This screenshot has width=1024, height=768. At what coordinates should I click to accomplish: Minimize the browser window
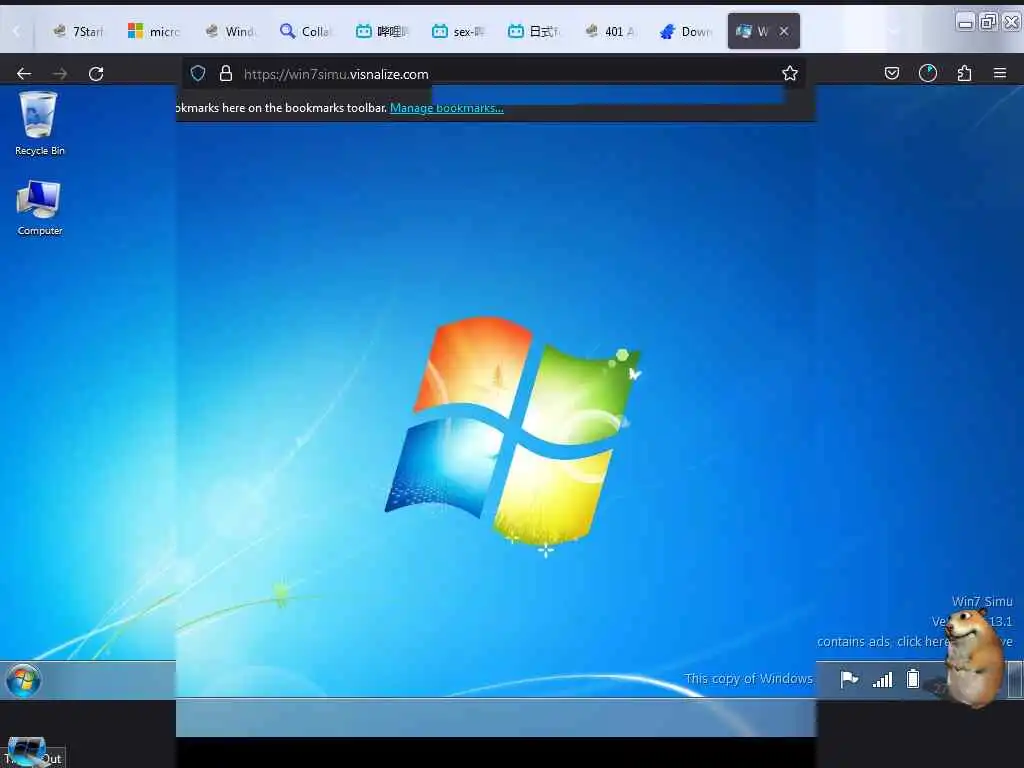point(965,23)
